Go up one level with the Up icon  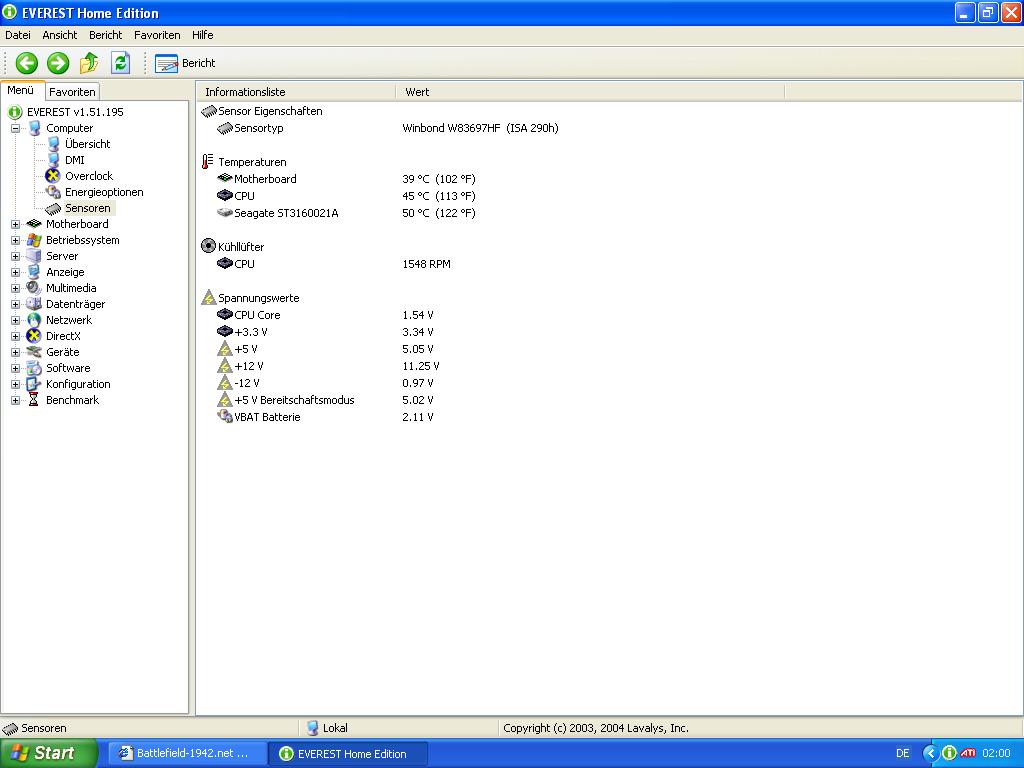tap(89, 63)
